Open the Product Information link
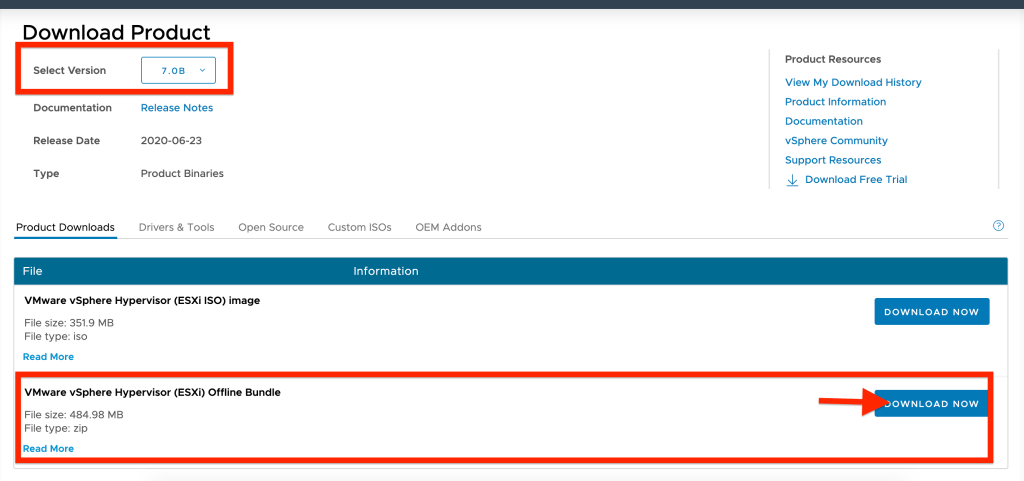1024x481 pixels. coord(835,102)
